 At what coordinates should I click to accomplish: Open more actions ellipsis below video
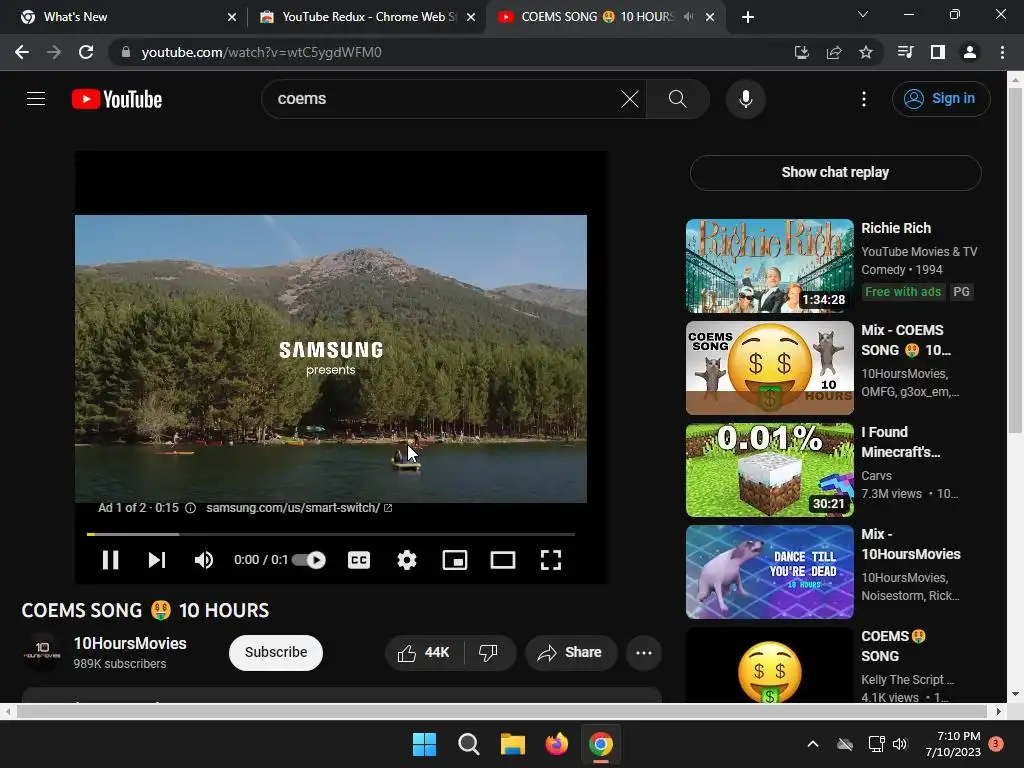(x=644, y=652)
